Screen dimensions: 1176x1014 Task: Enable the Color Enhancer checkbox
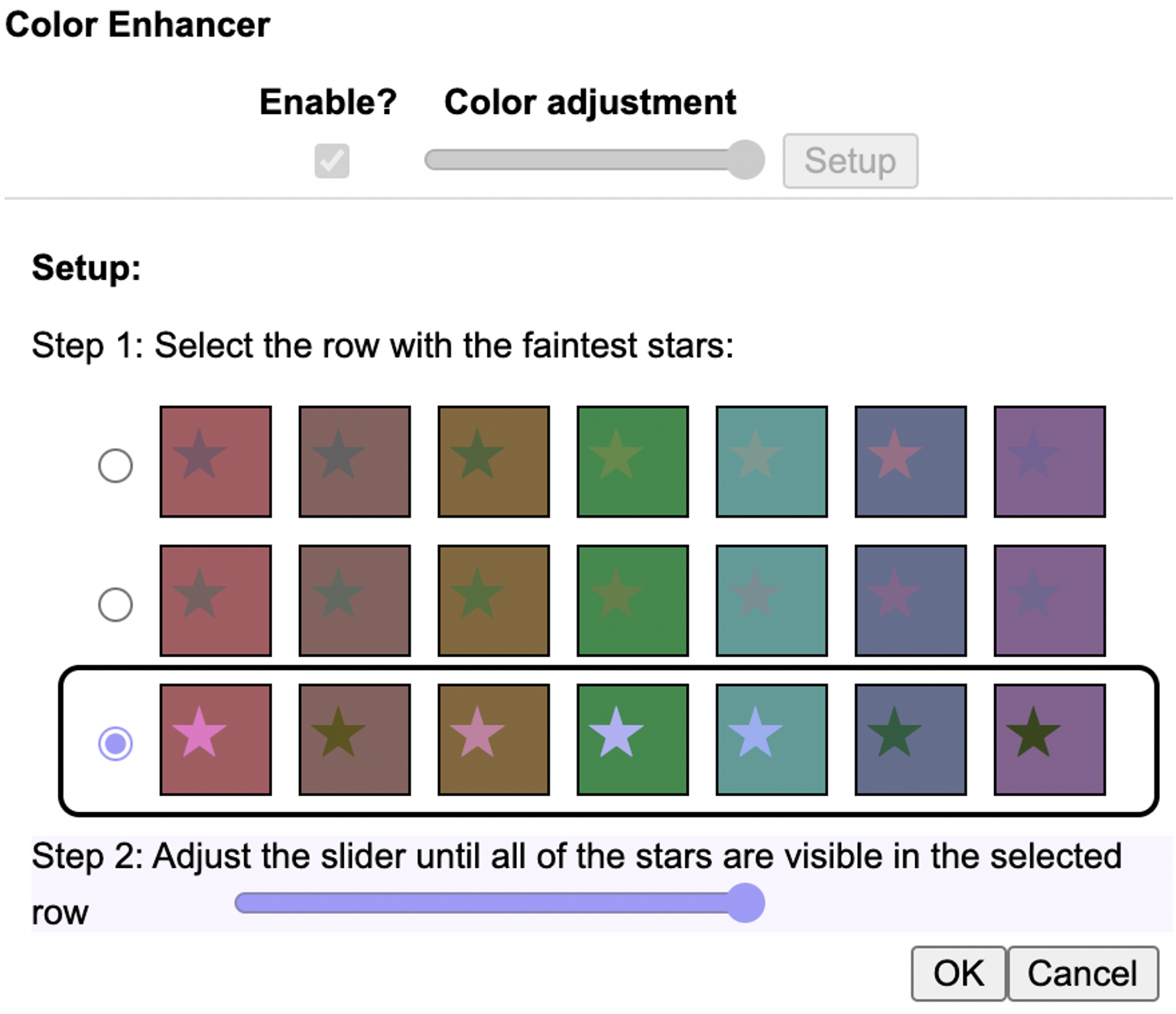332,161
